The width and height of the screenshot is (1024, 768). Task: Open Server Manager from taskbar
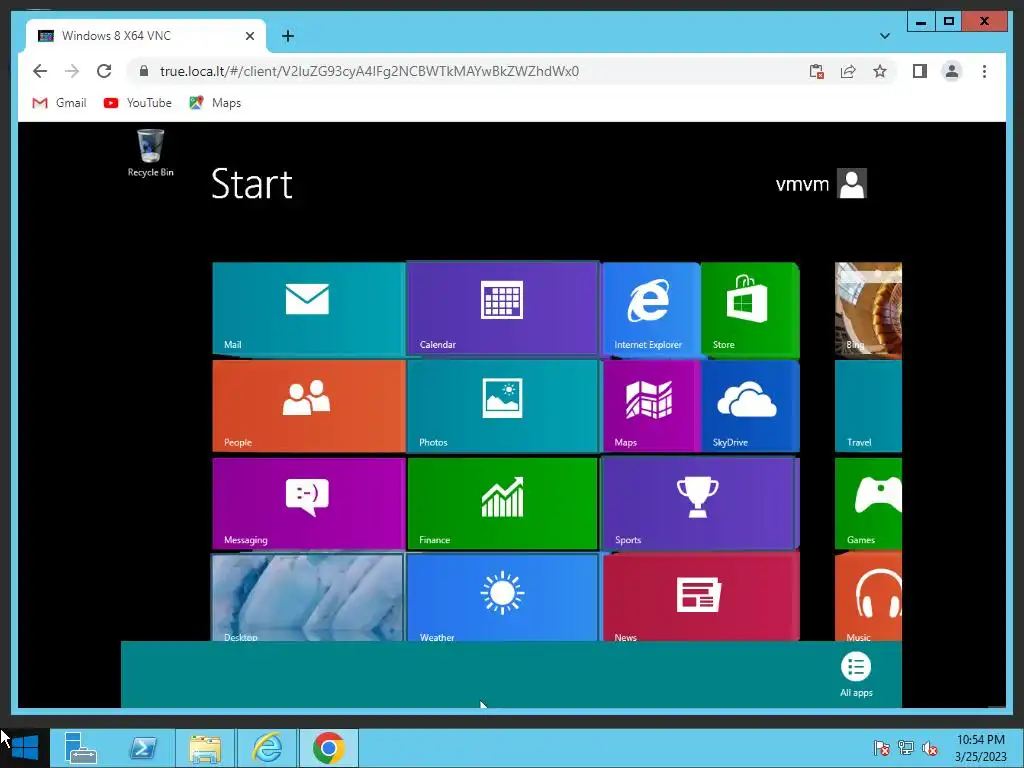pyautogui.click(x=81, y=748)
